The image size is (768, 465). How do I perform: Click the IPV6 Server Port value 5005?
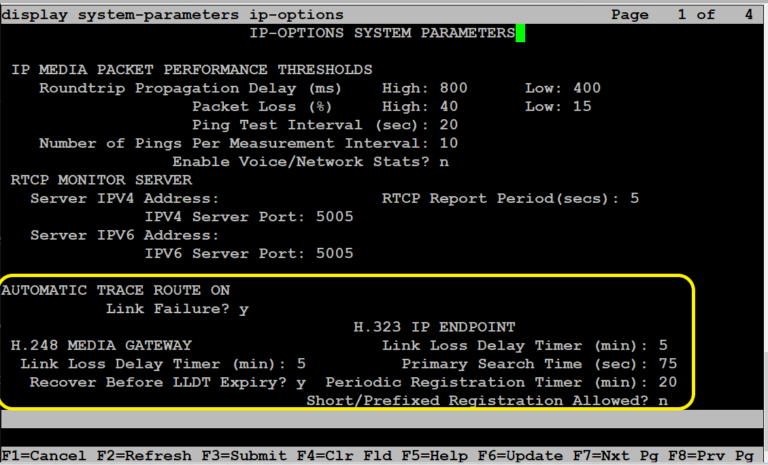(x=334, y=253)
